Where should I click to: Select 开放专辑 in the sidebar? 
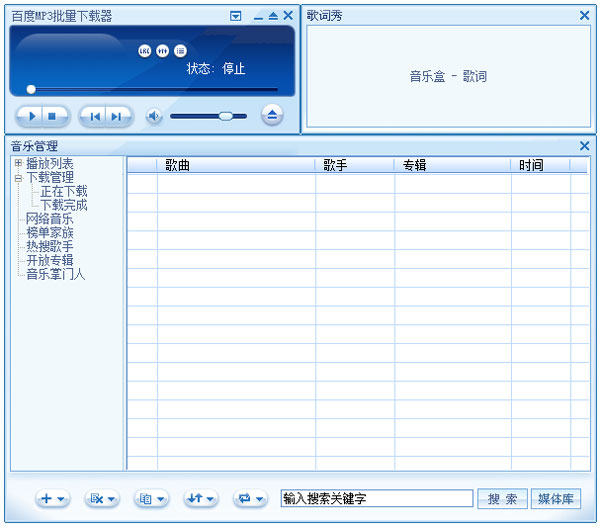point(50,260)
